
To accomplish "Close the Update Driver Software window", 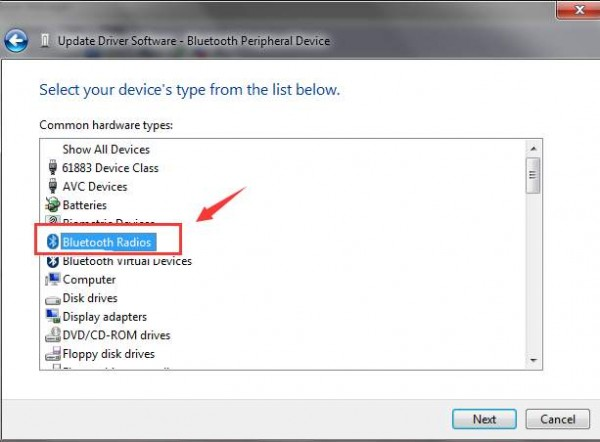I will [x=573, y=8].
